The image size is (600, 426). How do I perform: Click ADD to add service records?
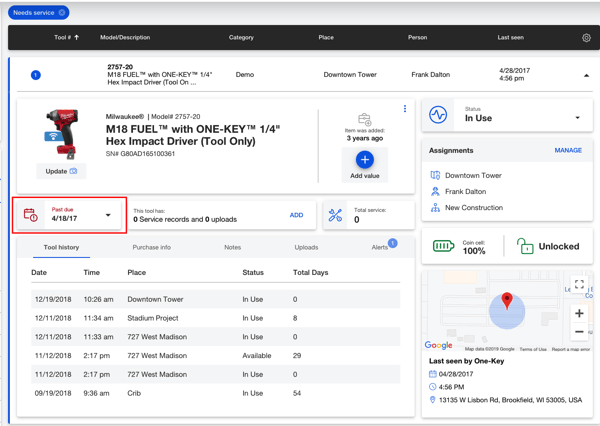[x=296, y=215]
